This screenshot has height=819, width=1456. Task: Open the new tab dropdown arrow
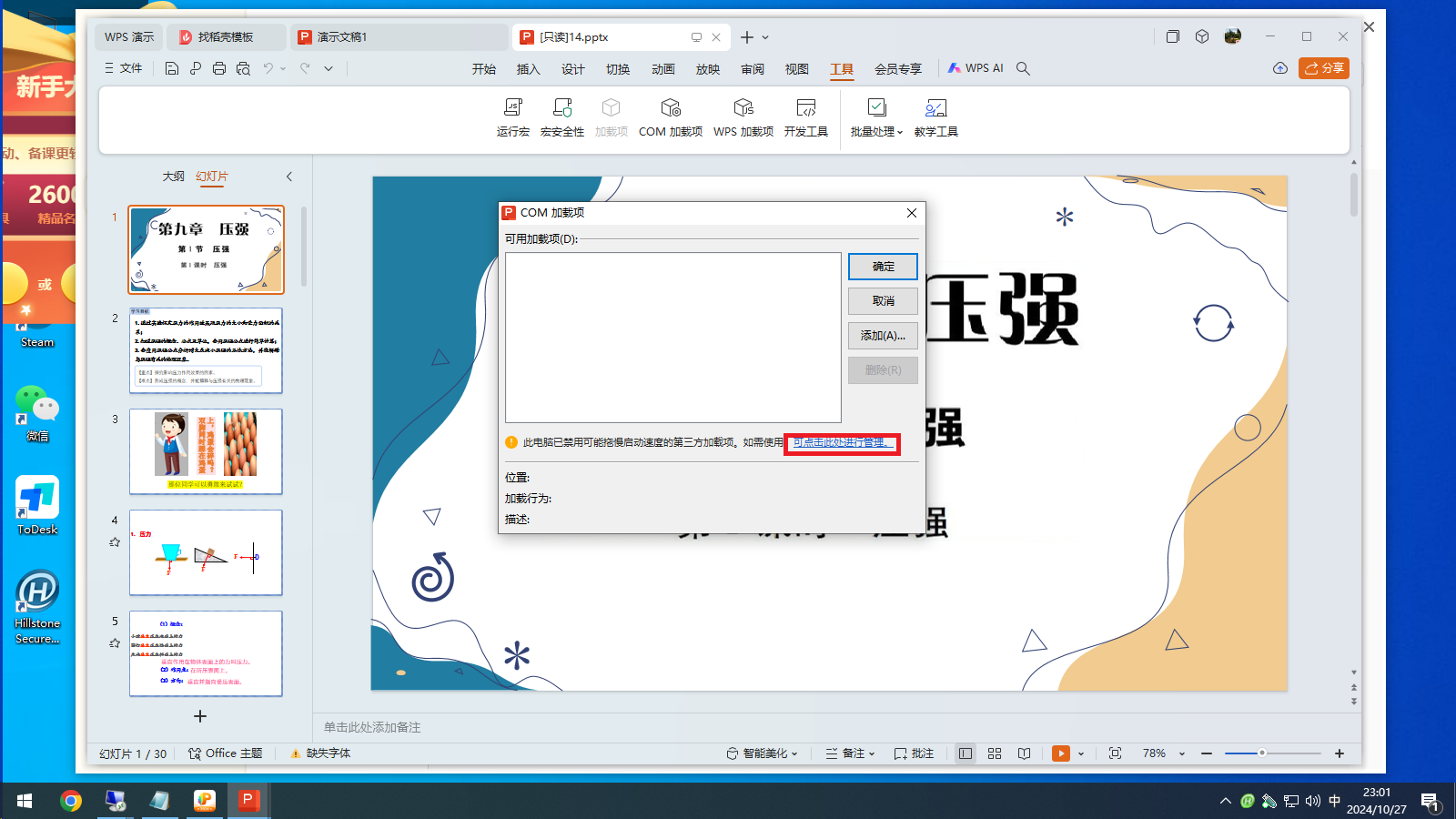pos(765,37)
